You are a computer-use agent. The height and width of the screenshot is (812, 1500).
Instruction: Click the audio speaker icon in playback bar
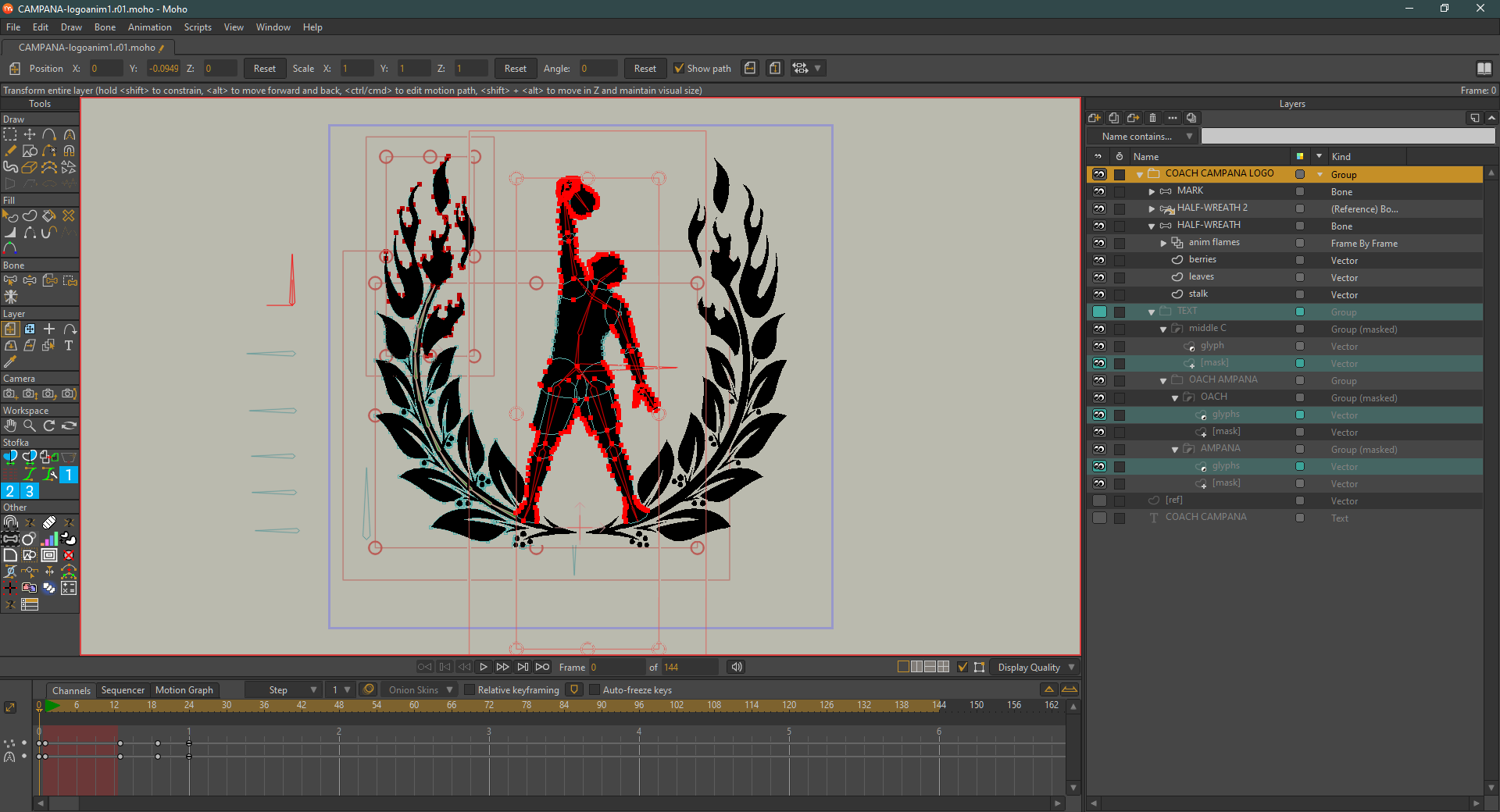coord(736,667)
